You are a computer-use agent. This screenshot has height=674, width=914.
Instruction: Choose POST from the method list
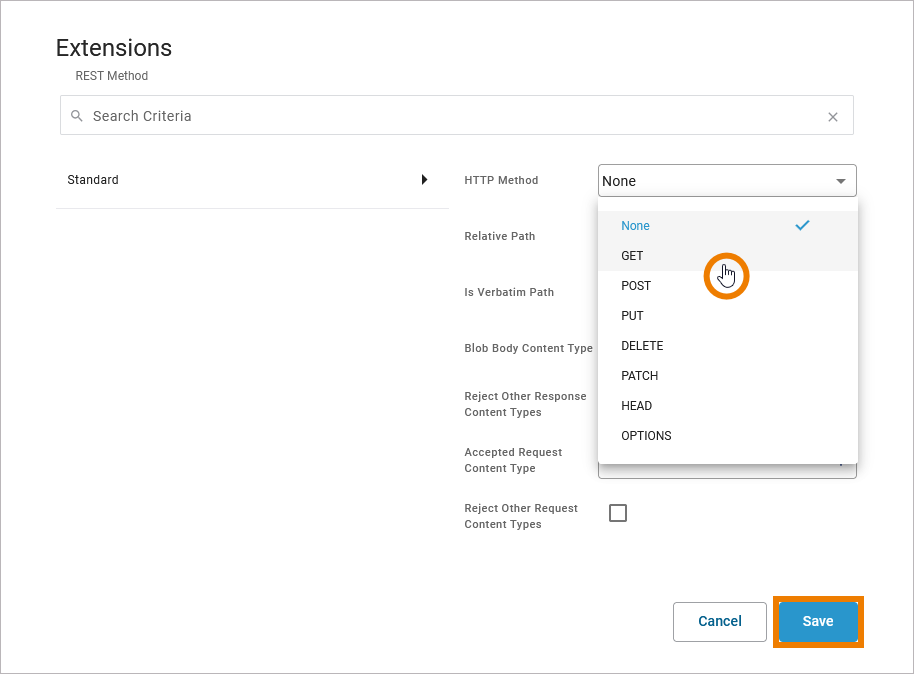[636, 286]
